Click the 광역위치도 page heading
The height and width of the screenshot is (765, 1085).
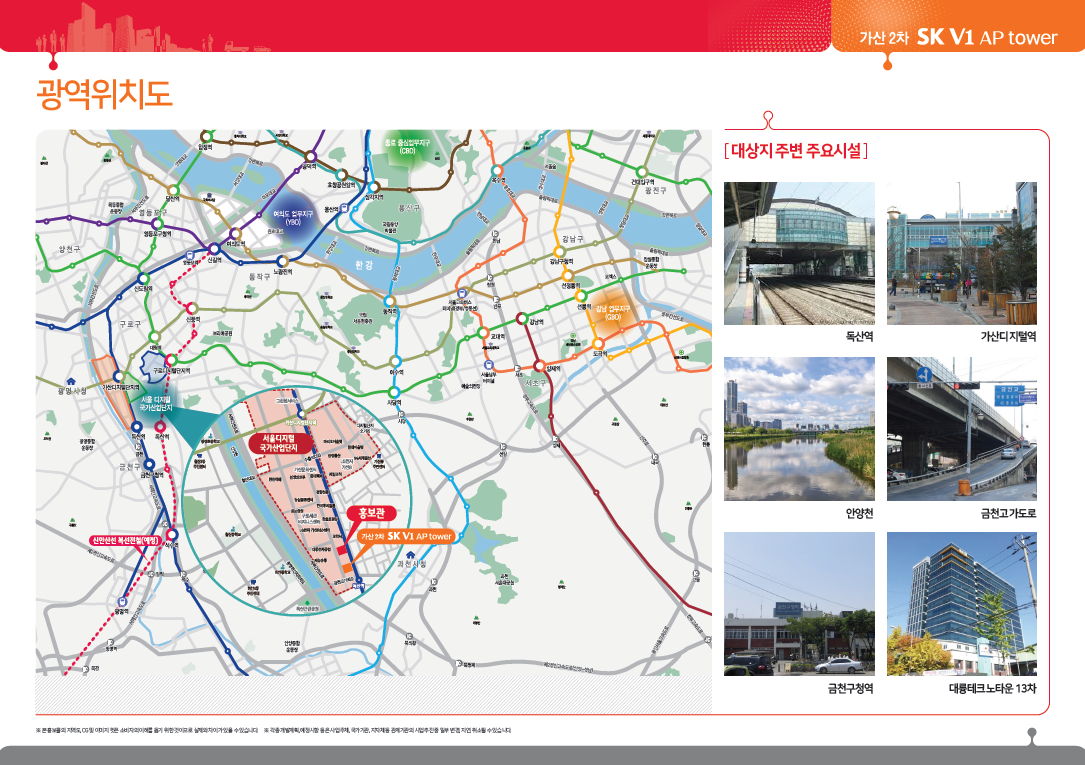(104, 94)
